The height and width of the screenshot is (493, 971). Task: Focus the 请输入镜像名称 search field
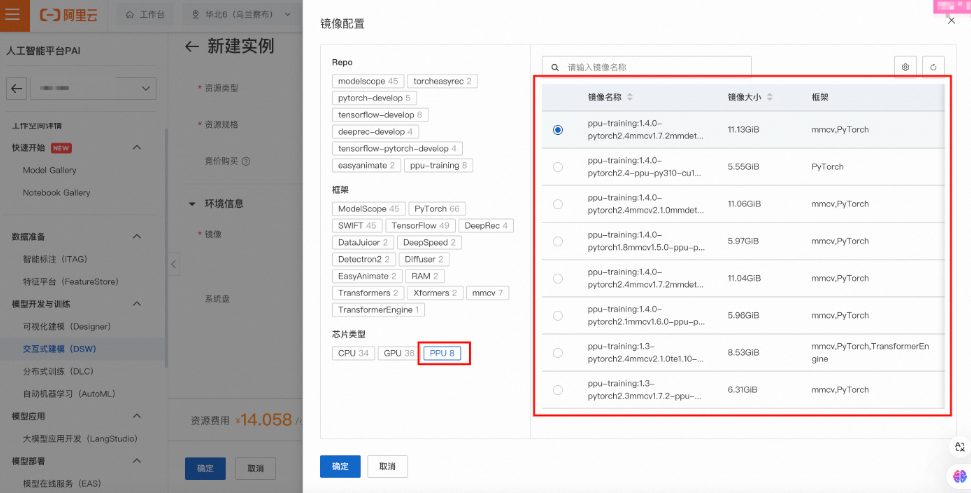pos(647,67)
